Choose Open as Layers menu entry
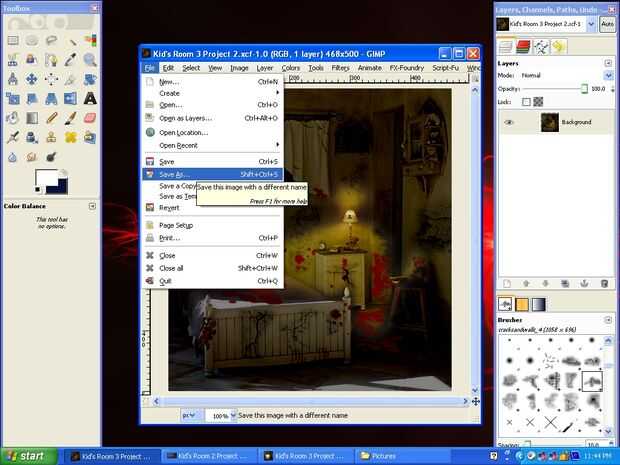Viewport: 620px width, 465px height. point(212,118)
